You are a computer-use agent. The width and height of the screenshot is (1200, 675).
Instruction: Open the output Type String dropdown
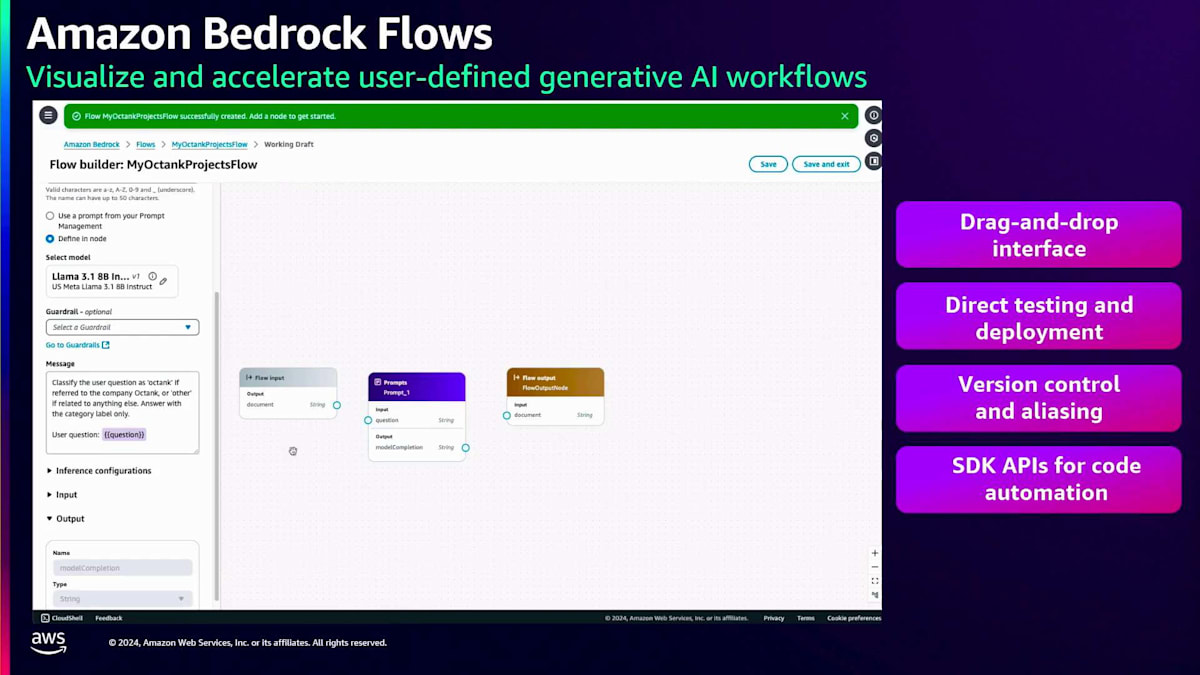(122, 599)
